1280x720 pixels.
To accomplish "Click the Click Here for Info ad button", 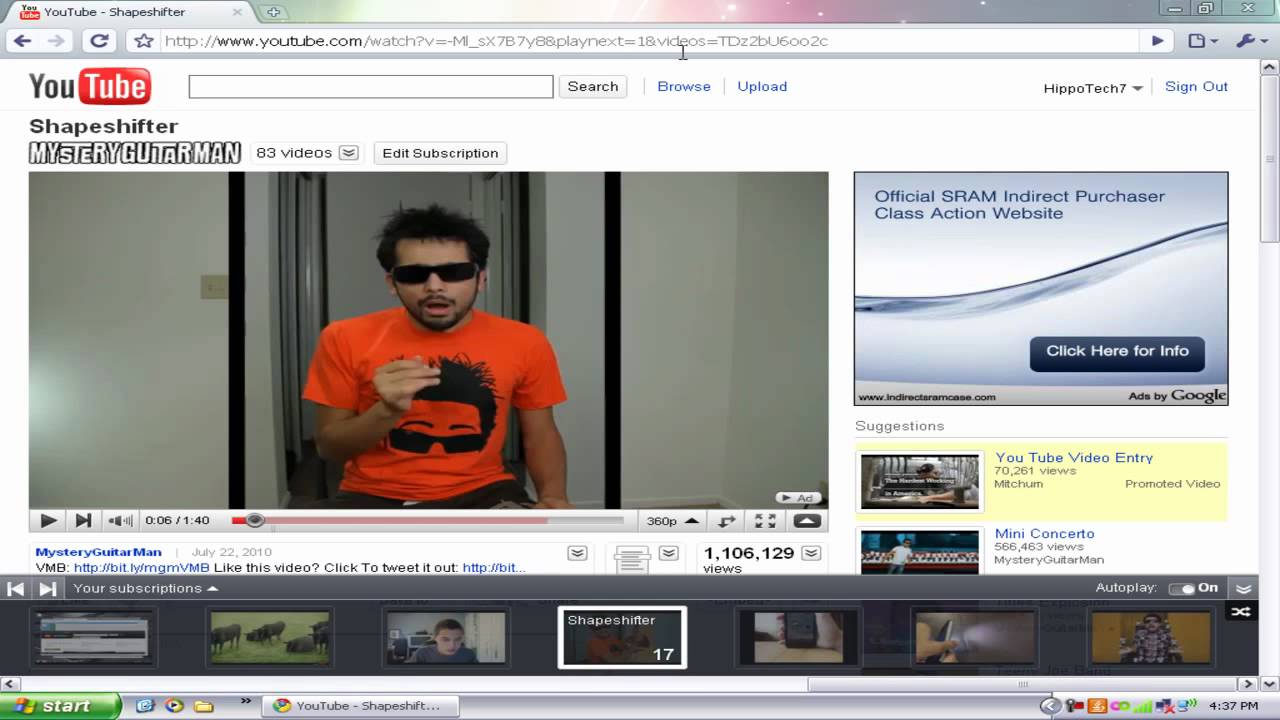I will click(x=1117, y=352).
